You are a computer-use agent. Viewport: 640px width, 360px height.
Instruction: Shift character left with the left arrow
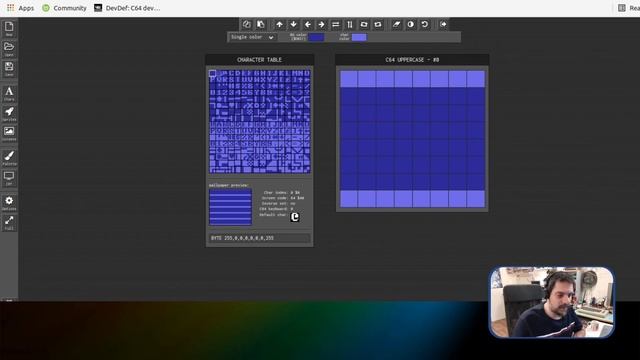(307, 24)
